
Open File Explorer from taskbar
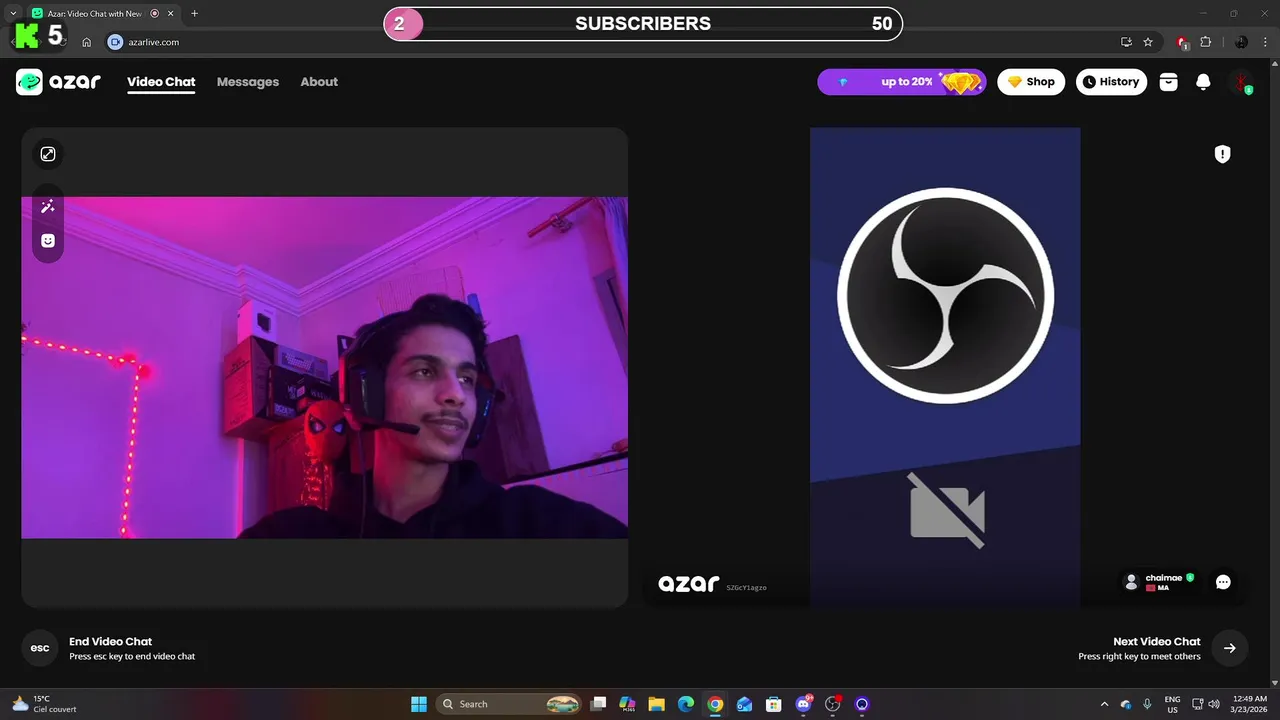coord(656,704)
